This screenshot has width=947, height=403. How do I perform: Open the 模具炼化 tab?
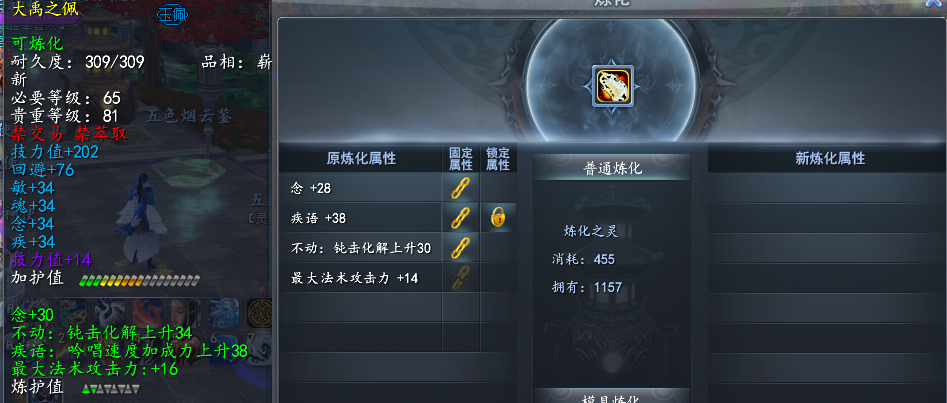pyautogui.click(x=612, y=397)
